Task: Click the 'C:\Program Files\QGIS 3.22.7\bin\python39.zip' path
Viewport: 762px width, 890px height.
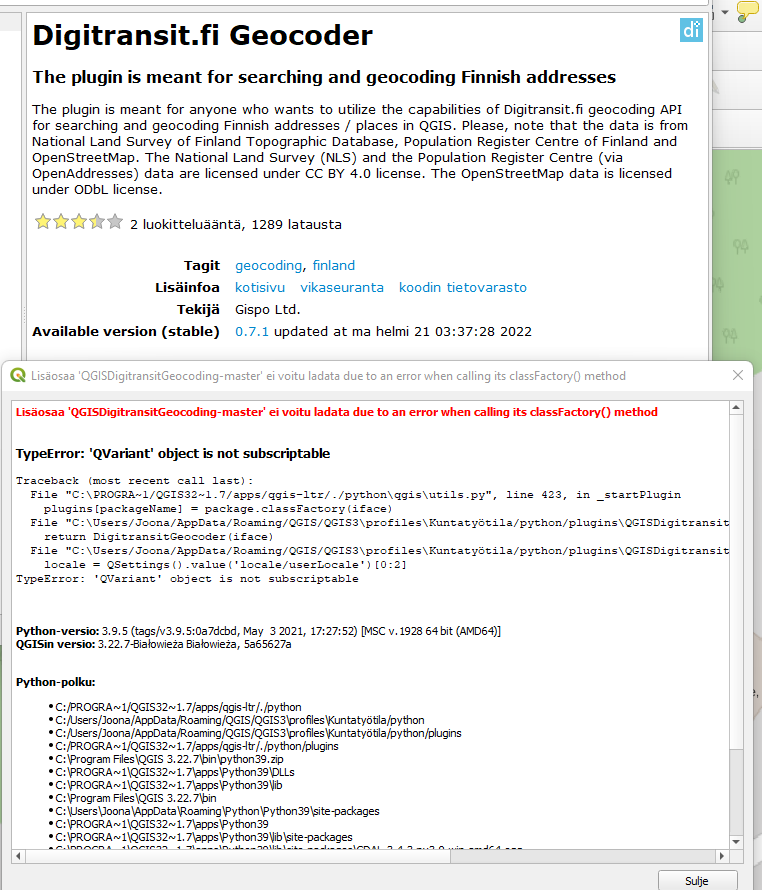Action: pyautogui.click(x=169, y=759)
